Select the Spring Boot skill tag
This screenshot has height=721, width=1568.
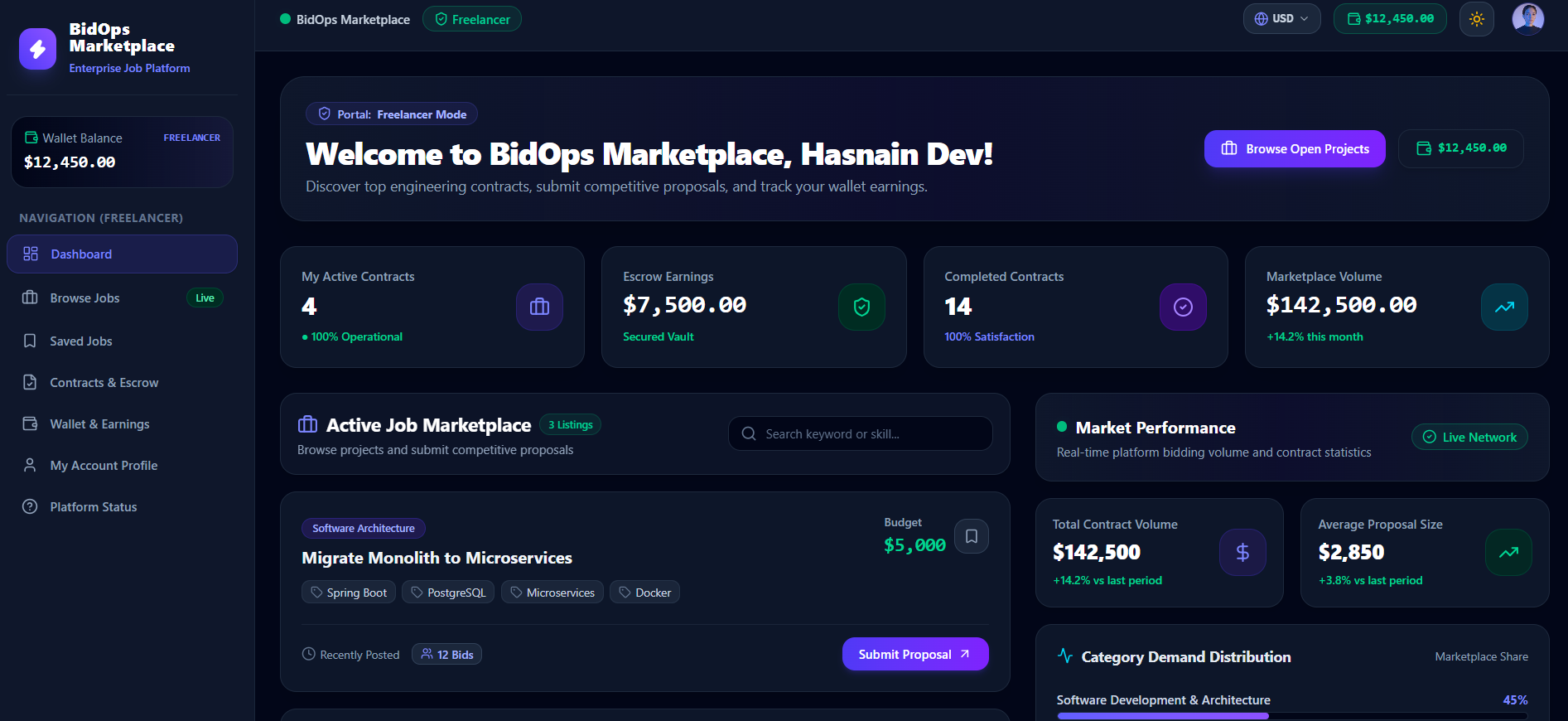pos(349,593)
